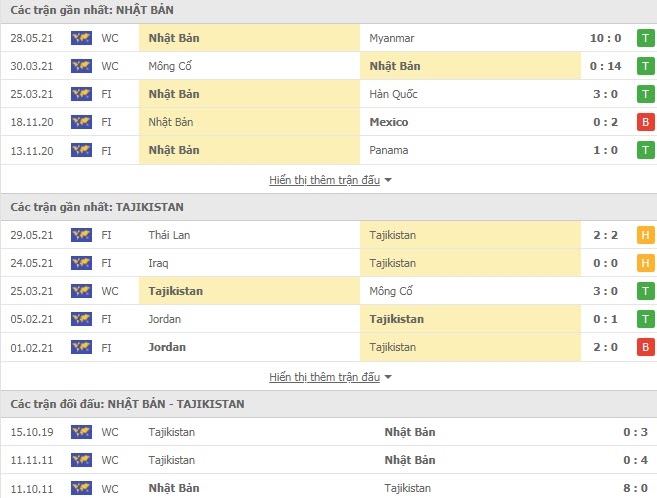Image resolution: width=657 pixels, height=498 pixels.
Task: Expand more matches under Nhật Bản section
Action: [x=324, y=180]
